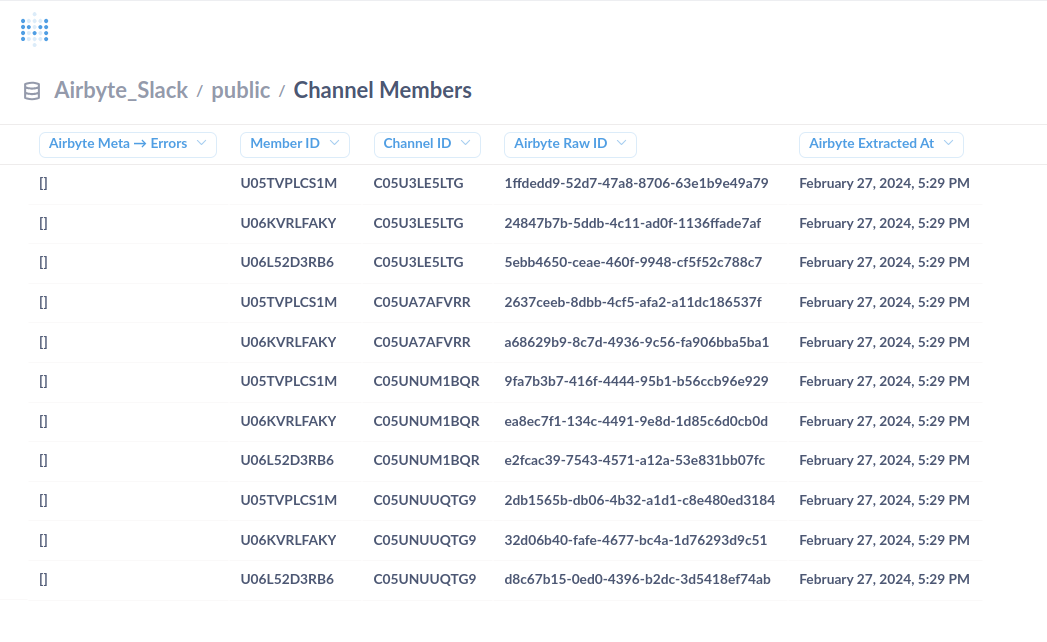Click extracted-at date in the 2db1565b row

tap(884, 500)
